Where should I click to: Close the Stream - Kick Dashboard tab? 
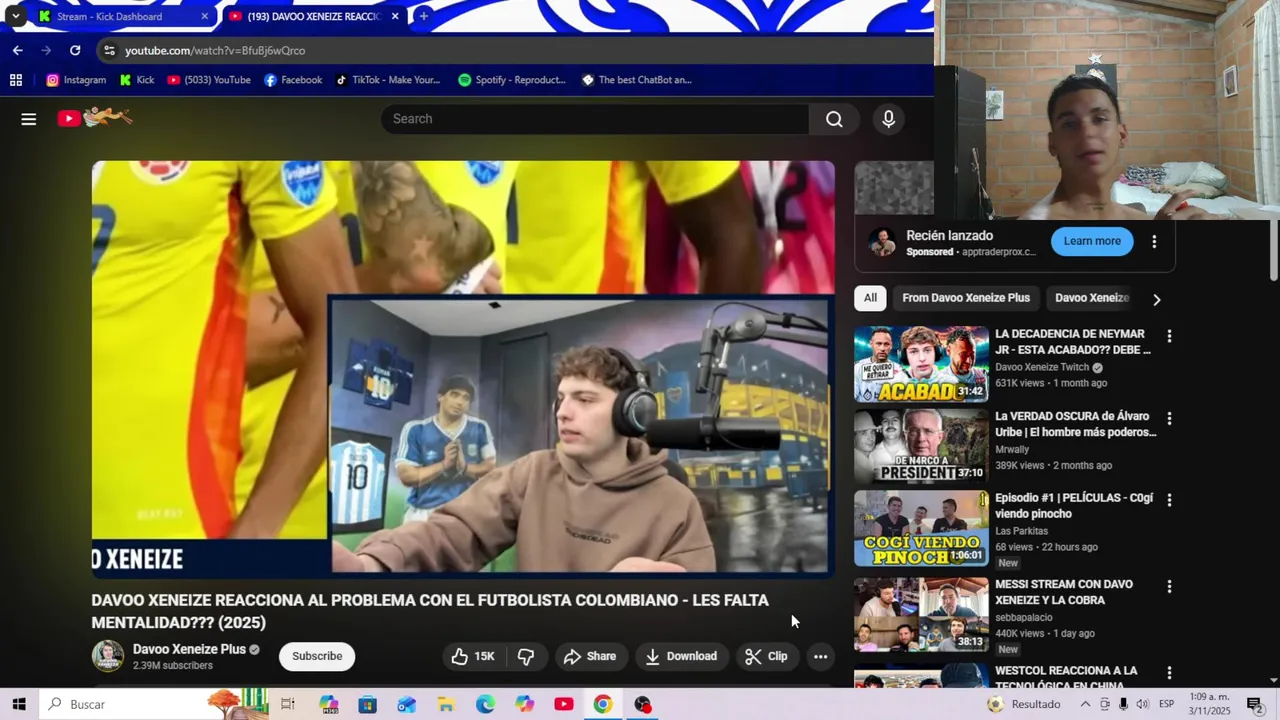point(204,16)
